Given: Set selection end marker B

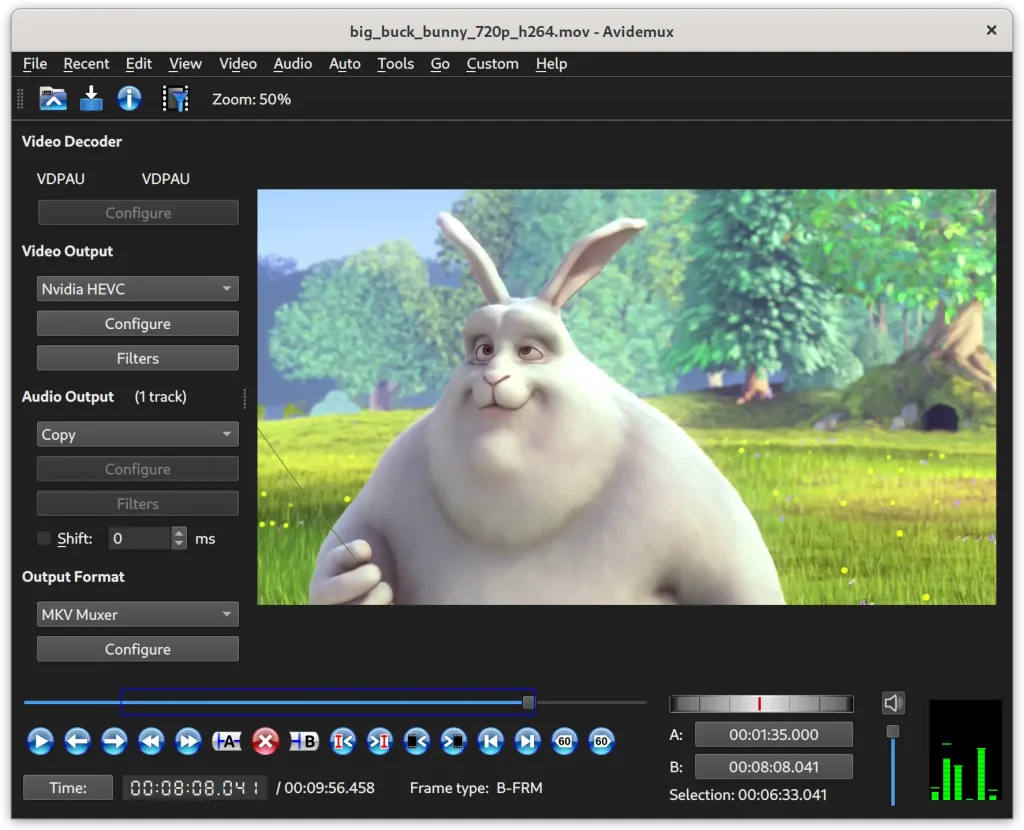Looking at the screenshot, I should tap(303, 741).
